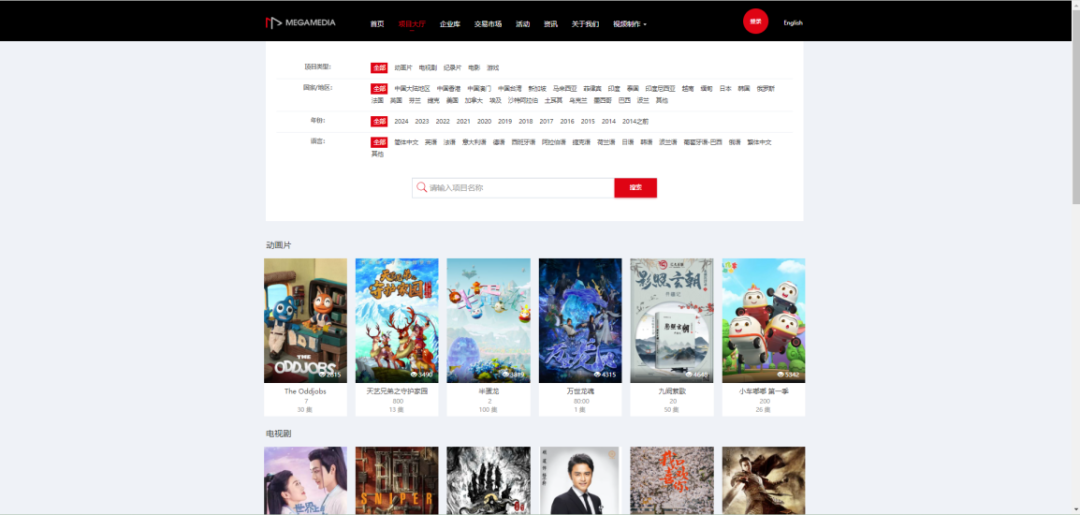Filter region by 加拿大
This screenshot has width=1080, height=515.
pyautogui.click(x=473, y=100)
